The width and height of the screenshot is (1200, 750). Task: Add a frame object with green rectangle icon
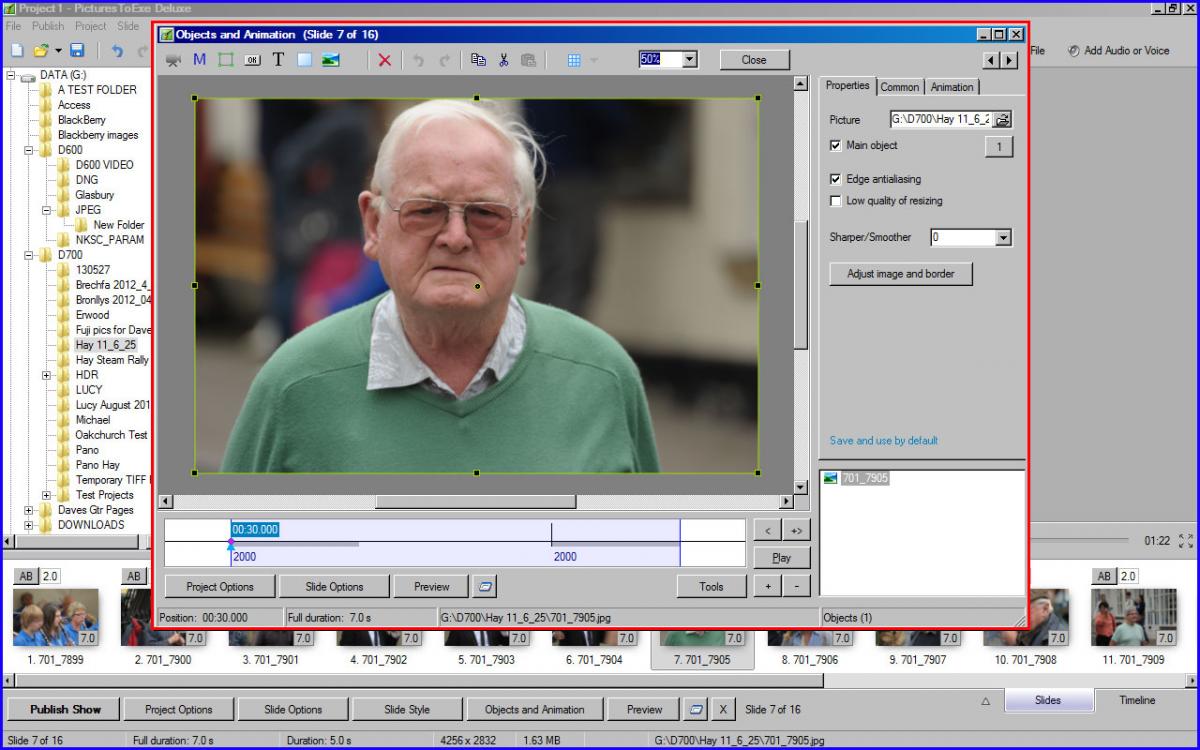(225, 60)
